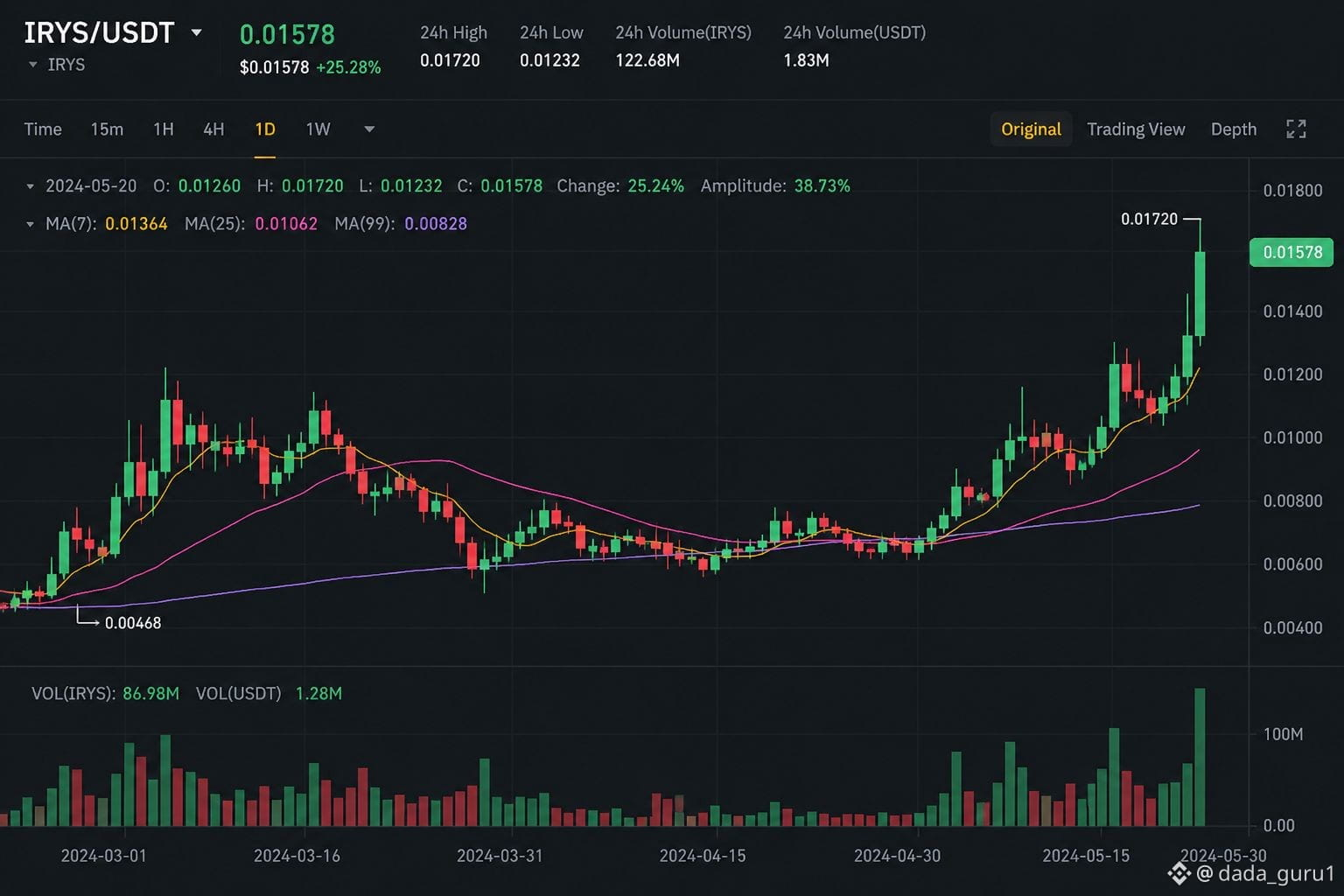Collapse the MA indicators row arrow
Viewport: 1344px width, 896px height.
point(31,224)
